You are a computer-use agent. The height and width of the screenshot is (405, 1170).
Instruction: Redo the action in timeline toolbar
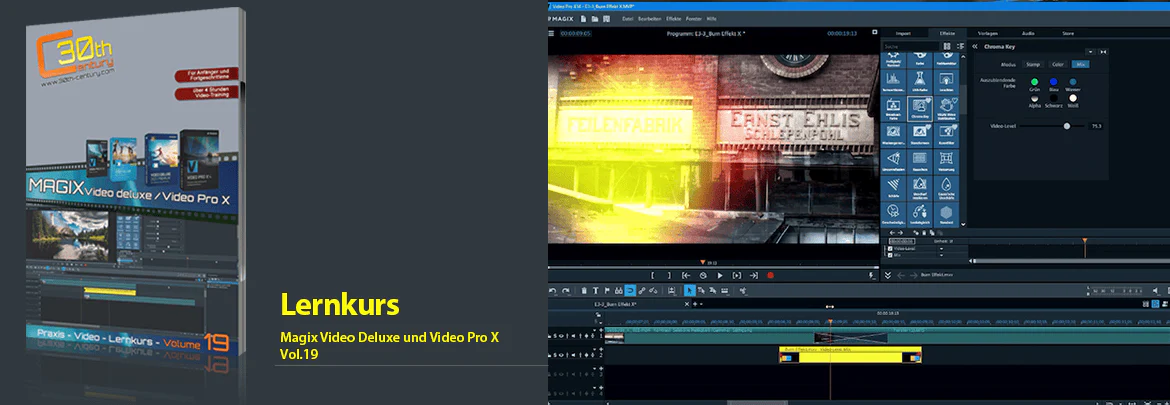[566, 291]
